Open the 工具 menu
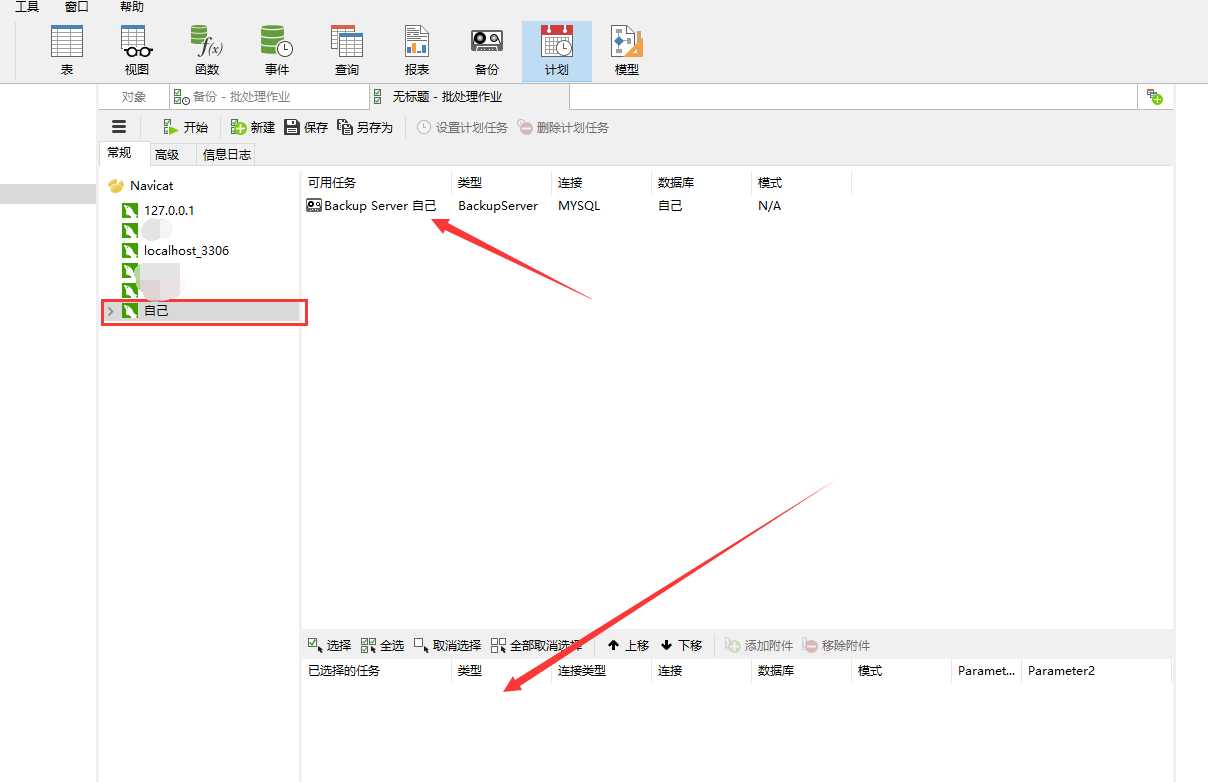1208x782 pixels. (27, 7)
